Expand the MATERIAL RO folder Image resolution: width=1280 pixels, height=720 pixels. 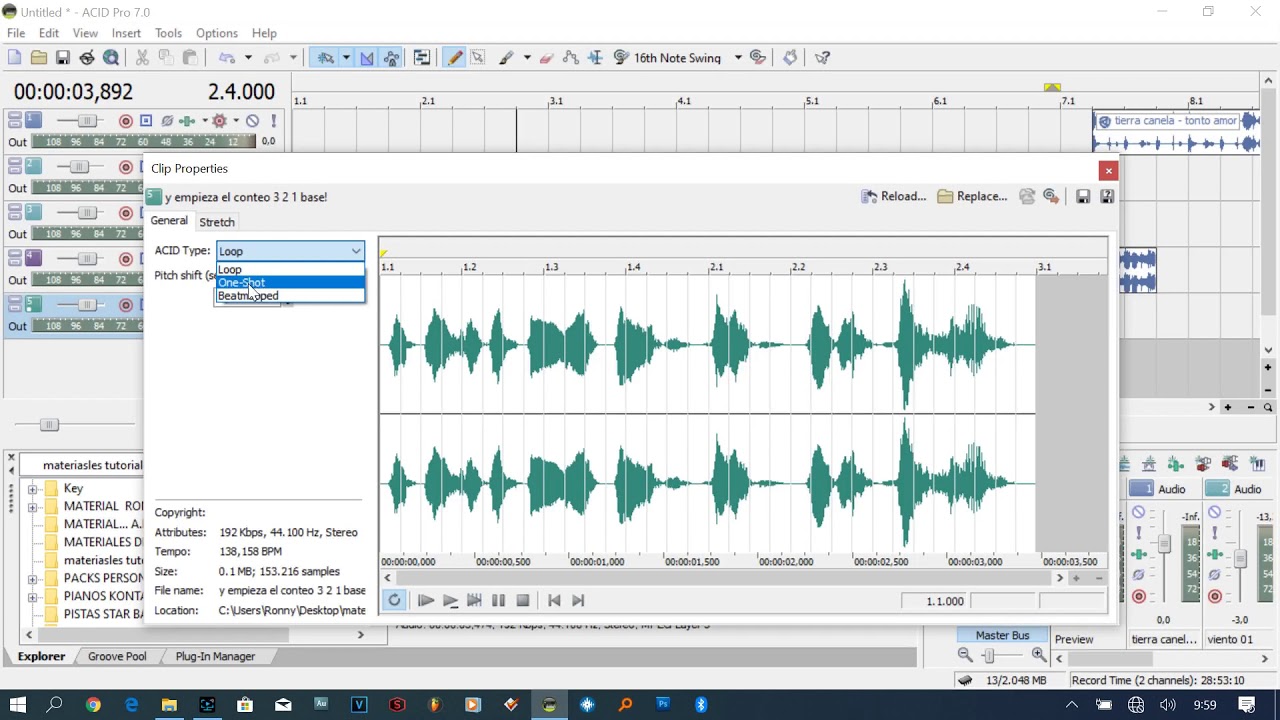click(32, 507)
